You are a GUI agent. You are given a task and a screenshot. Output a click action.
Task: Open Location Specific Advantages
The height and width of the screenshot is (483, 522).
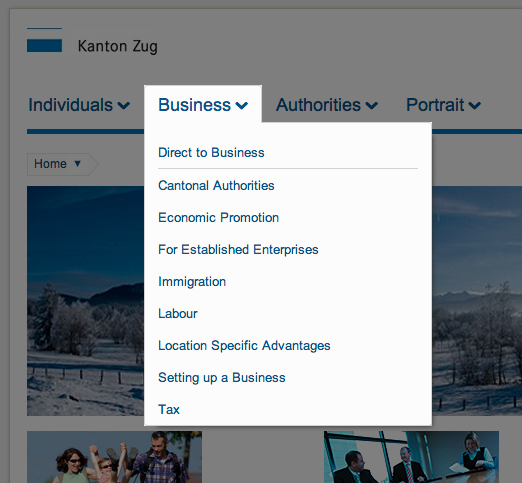point(244,346)
